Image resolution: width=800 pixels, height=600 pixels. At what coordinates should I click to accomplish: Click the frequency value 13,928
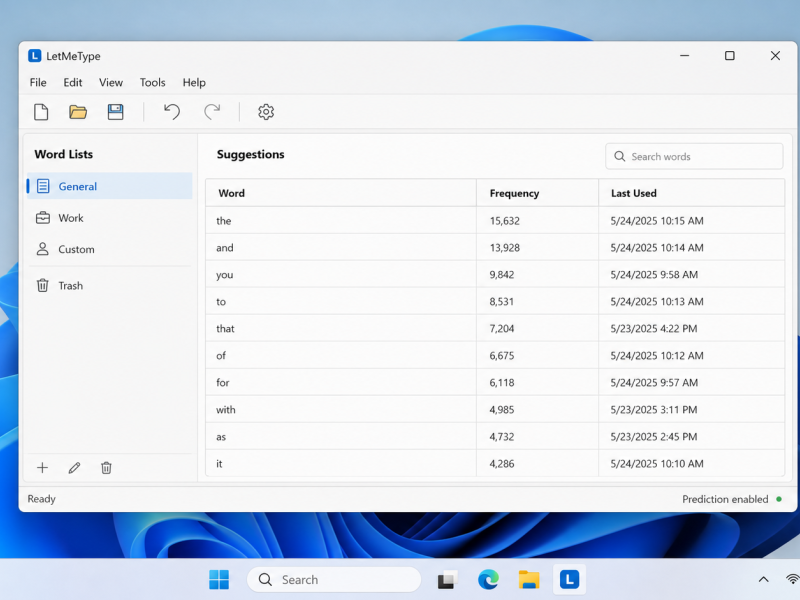point(505,248)
